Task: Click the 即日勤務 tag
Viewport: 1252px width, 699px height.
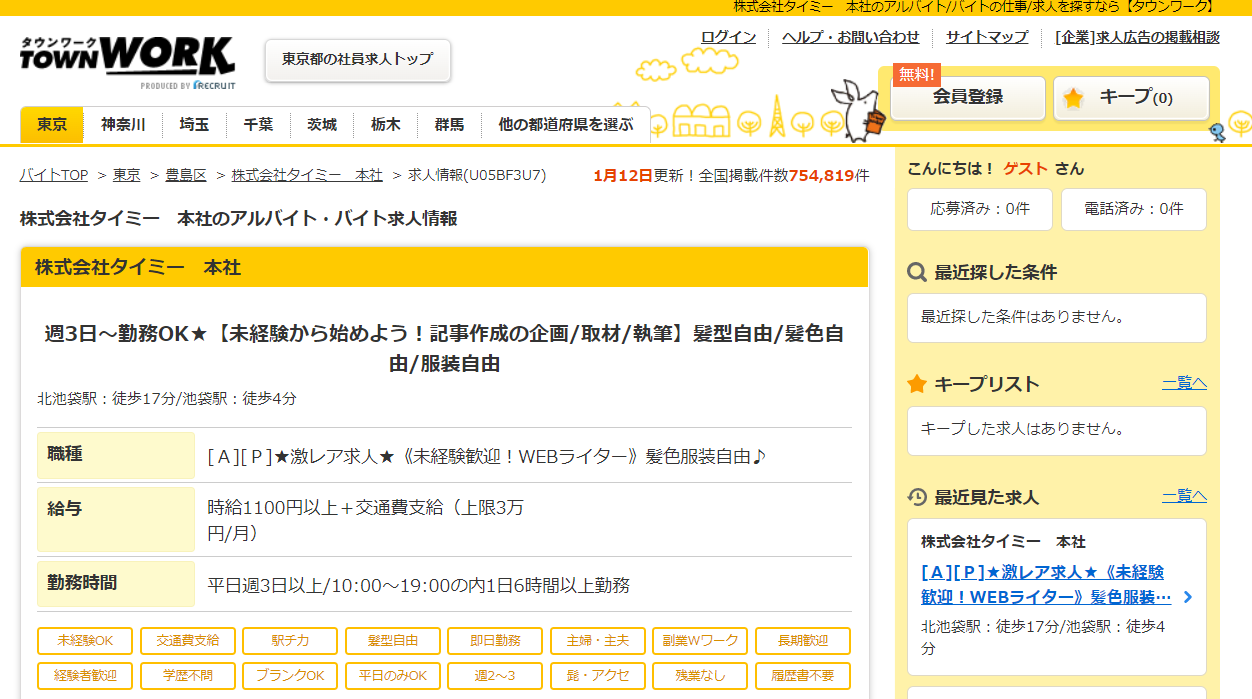Action: pyautogui.click(x=495, y=641)
